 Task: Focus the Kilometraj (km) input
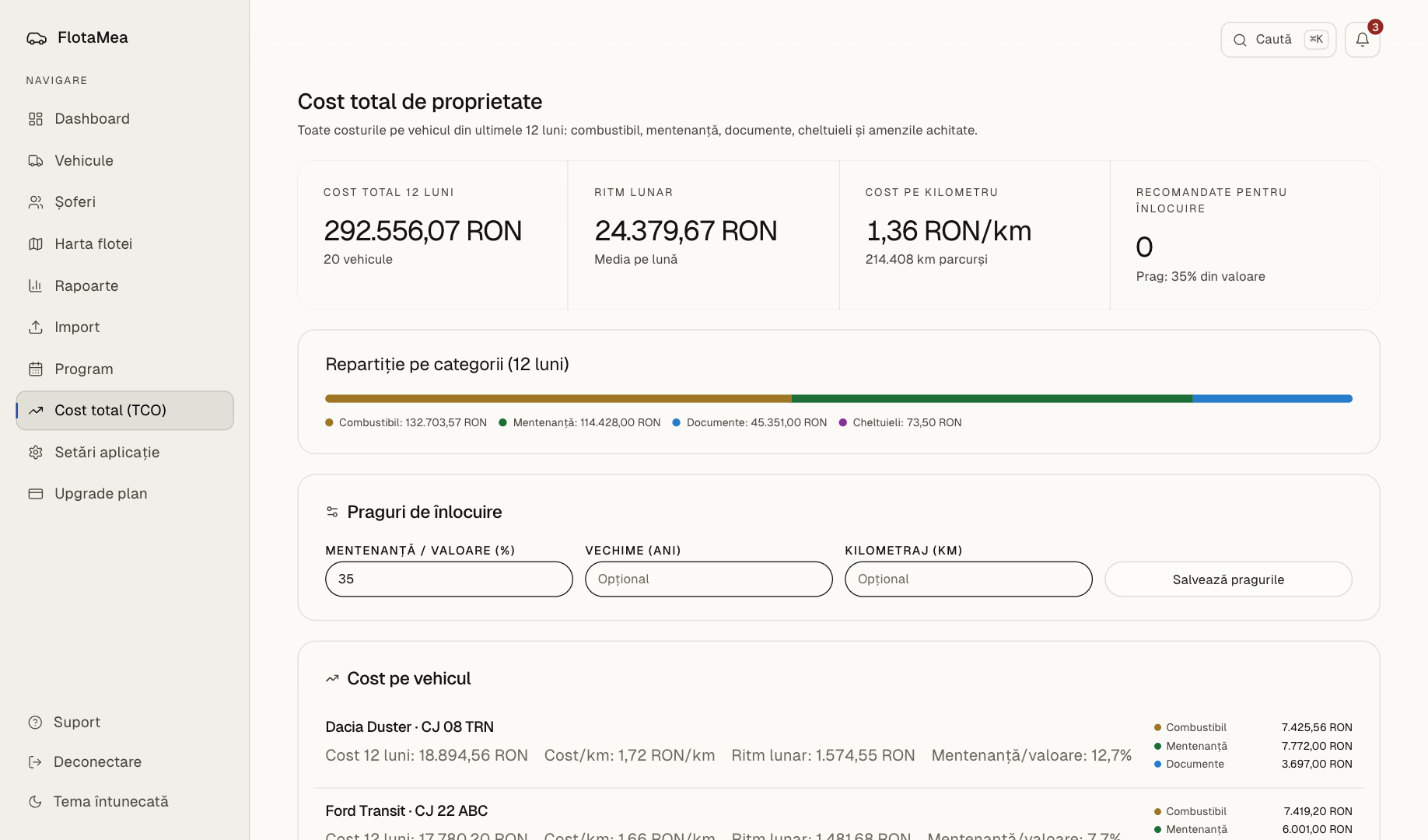(x=968, y=579)
